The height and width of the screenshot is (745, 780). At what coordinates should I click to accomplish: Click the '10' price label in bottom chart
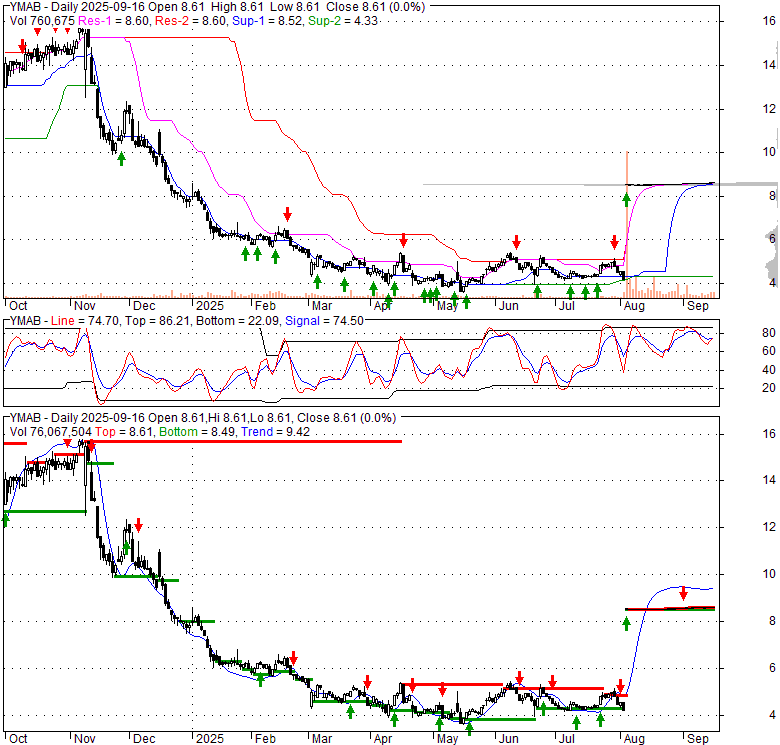769,574
